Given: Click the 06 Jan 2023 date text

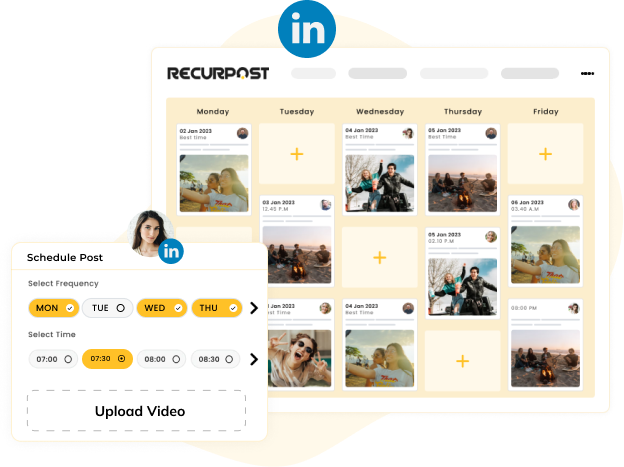Looking at the screenshot, I should pos(527,202).
